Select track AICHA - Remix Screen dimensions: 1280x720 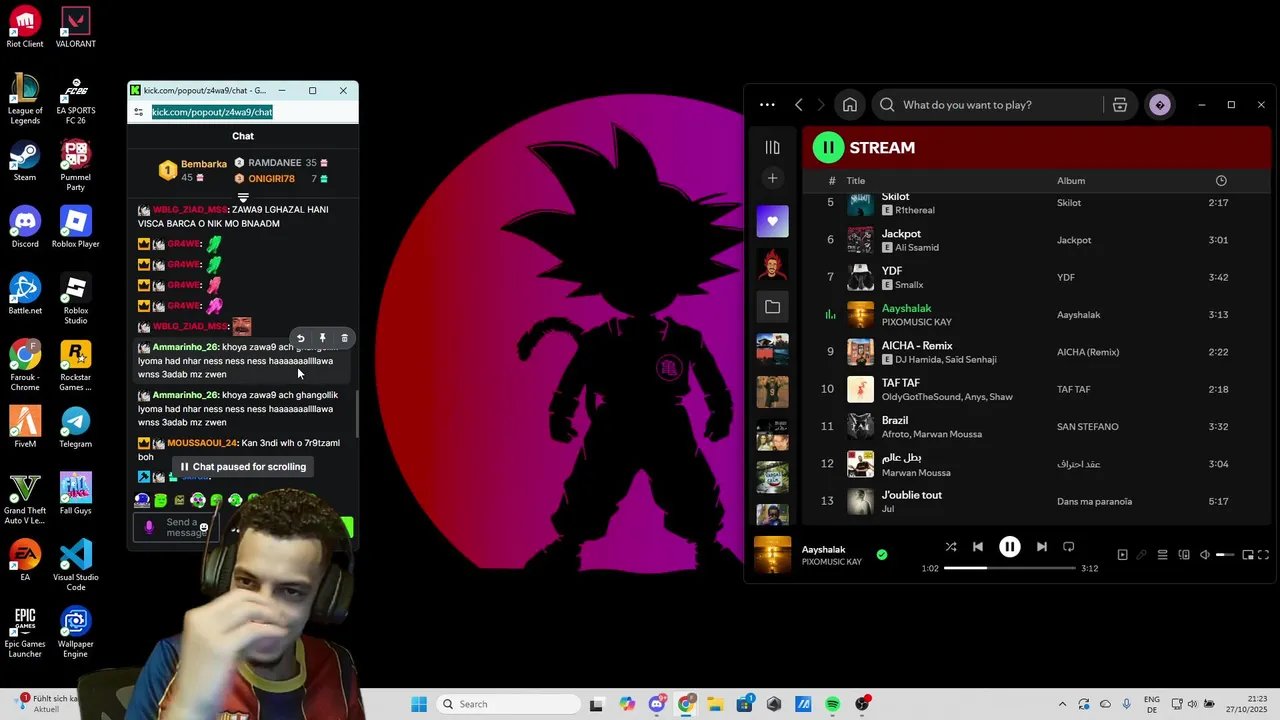[x=1036, y=352]
